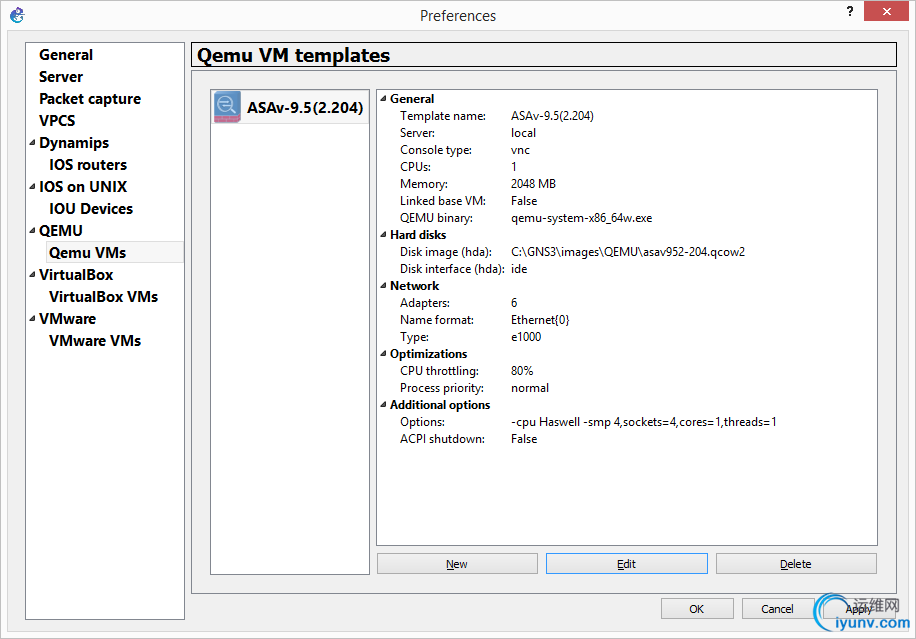The image size is (916, 639).
Task: Collapse the Dynamips tree node arrow
Action: [33, 143]
